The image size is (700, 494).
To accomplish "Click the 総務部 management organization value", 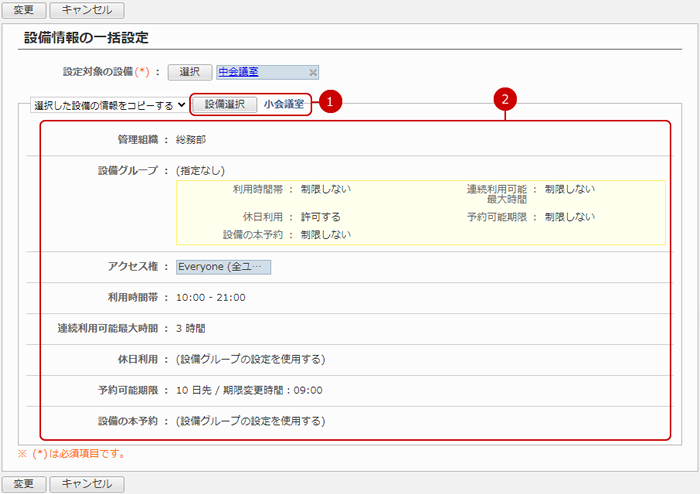I will (x=191, y=139).
